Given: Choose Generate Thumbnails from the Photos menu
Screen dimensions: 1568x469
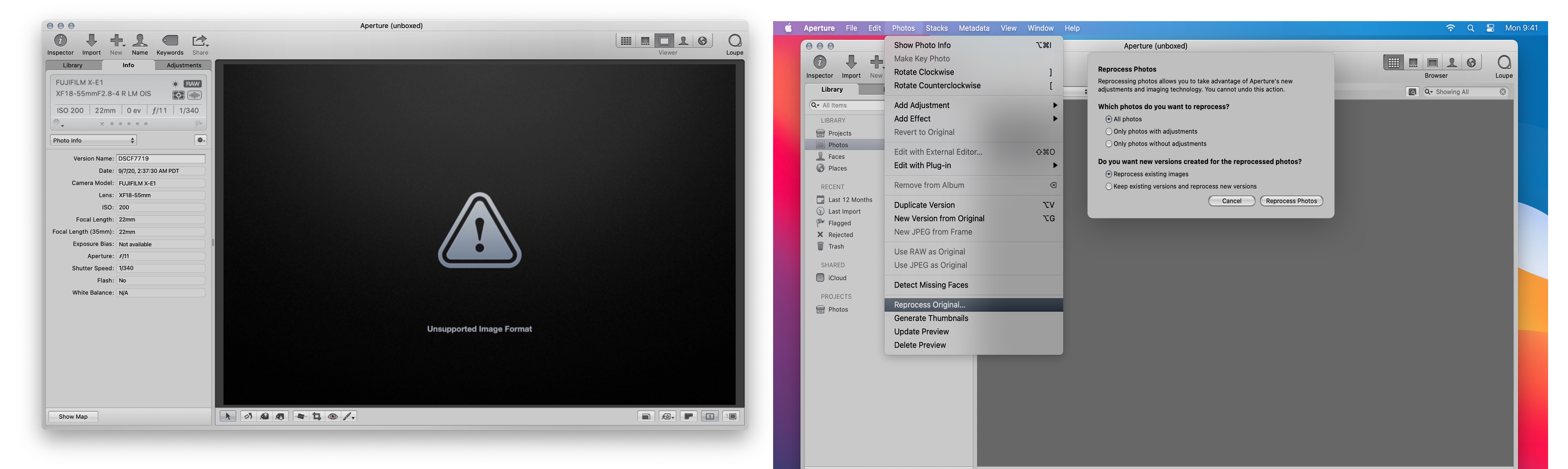Looking at the screenshot, I should click(x=931, y=318).
